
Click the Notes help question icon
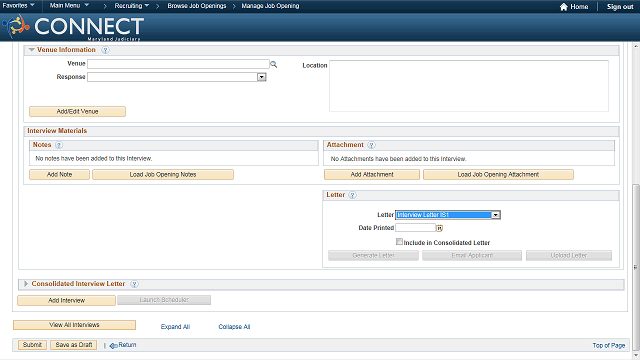click(59, 145)
